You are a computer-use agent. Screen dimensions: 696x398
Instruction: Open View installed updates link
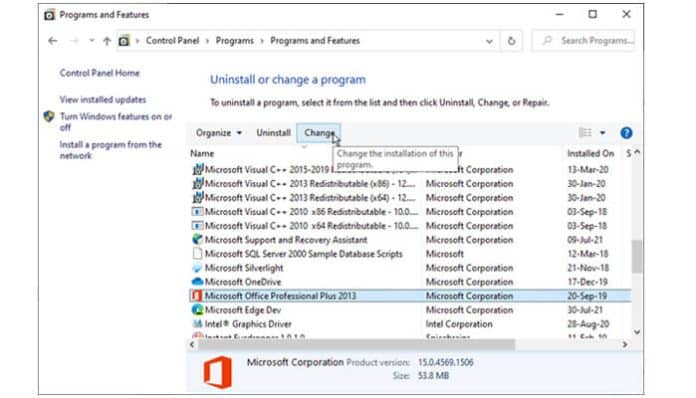pyautogui.click(x=103, y=99)
